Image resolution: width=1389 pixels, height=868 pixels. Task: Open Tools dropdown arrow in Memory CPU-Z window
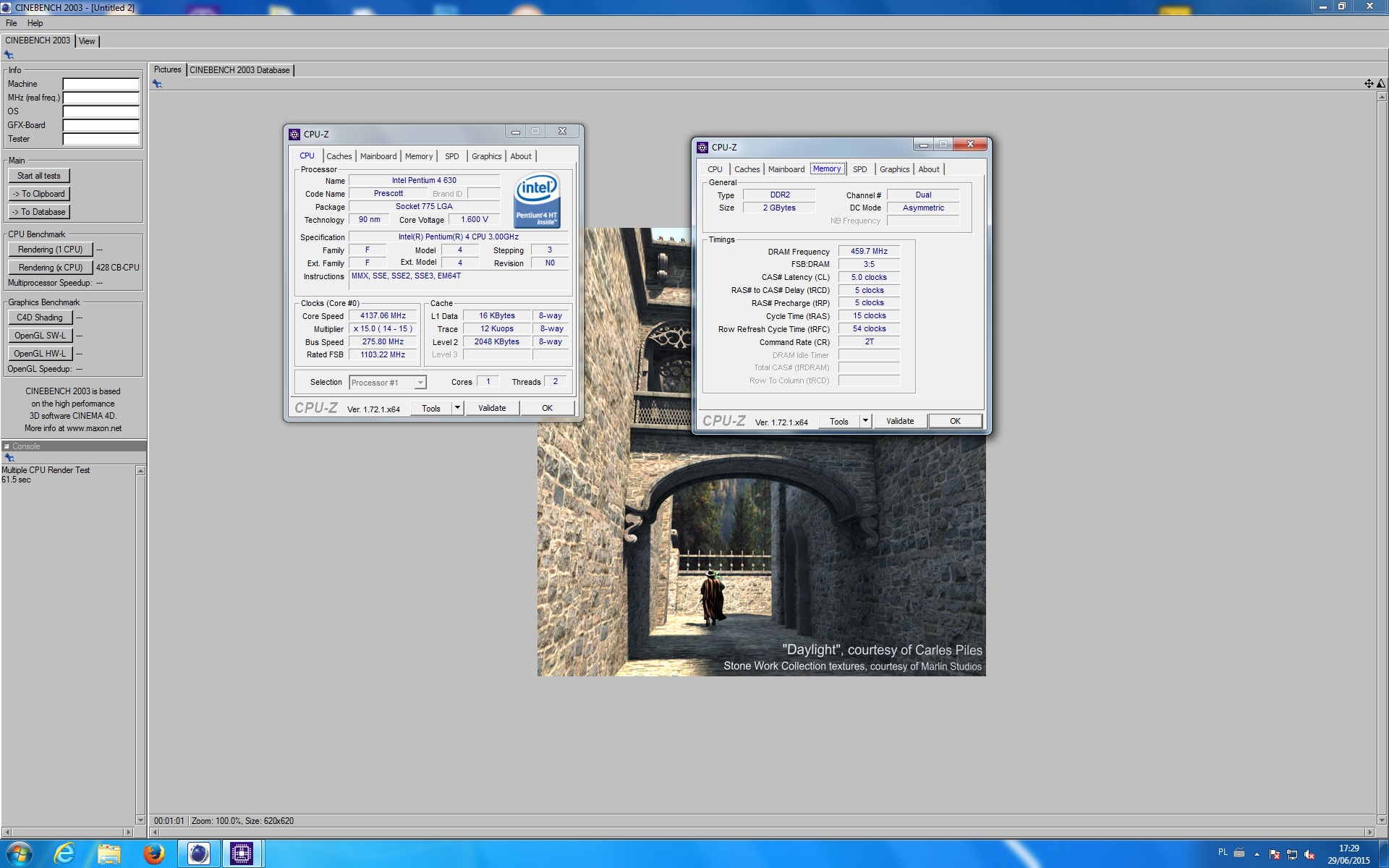(865, 421)
